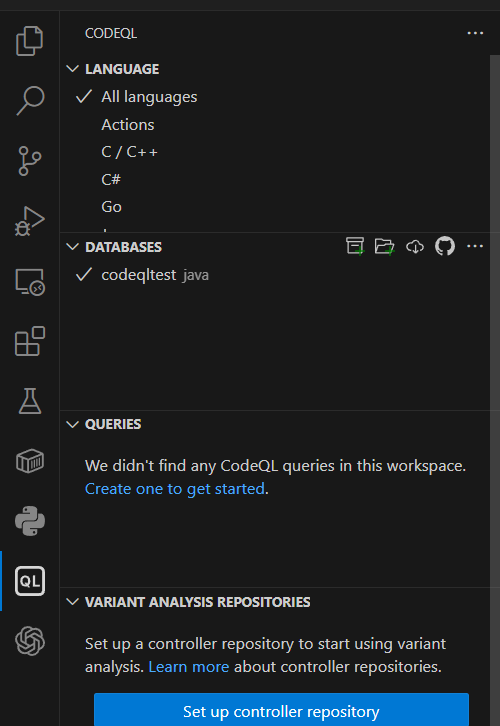
Task: Open Run and Debug view icon
Action: click(x=30, y=221)
